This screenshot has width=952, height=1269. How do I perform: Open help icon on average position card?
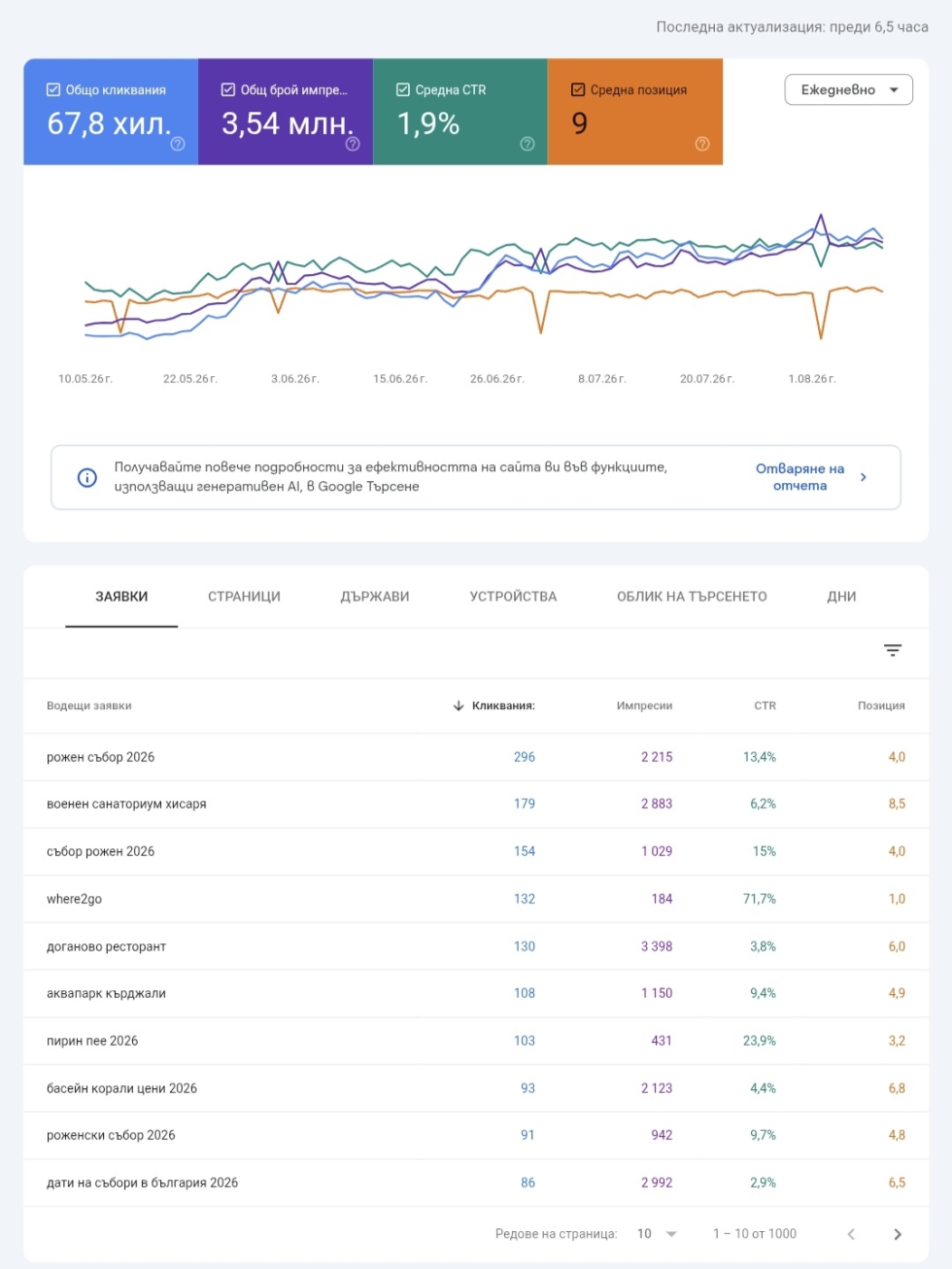702,144
